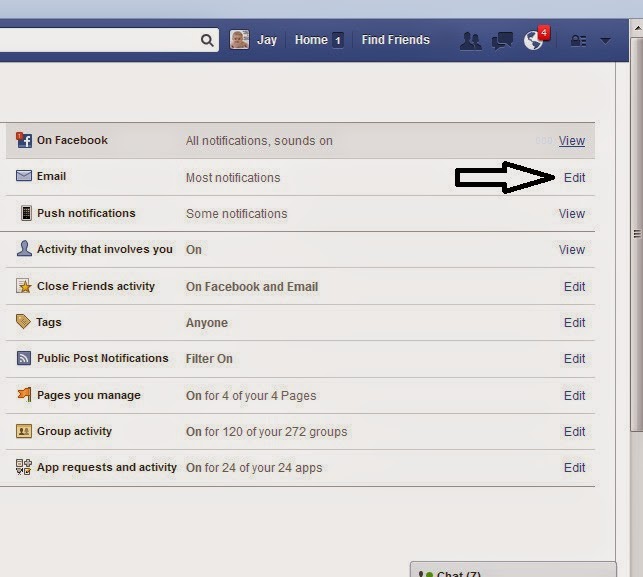This screenshot has height=577, width=643.
Task: Click the Email envelope icon
Action: point(24,176)
